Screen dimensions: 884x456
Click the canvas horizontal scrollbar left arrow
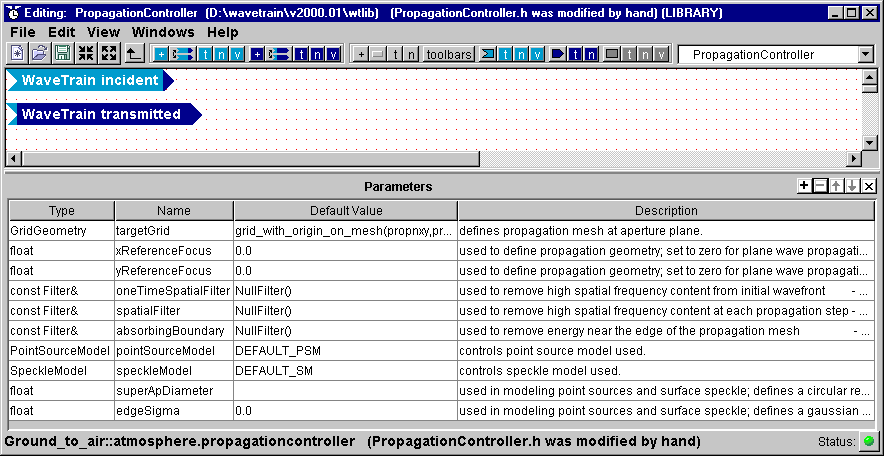coord(14,159)
